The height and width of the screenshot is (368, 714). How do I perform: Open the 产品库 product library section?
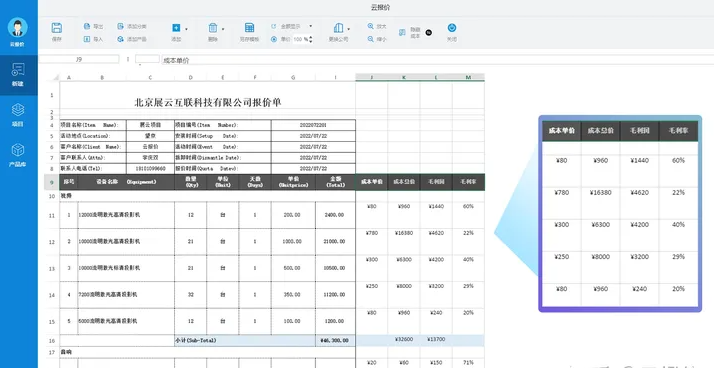coord(18,155)
